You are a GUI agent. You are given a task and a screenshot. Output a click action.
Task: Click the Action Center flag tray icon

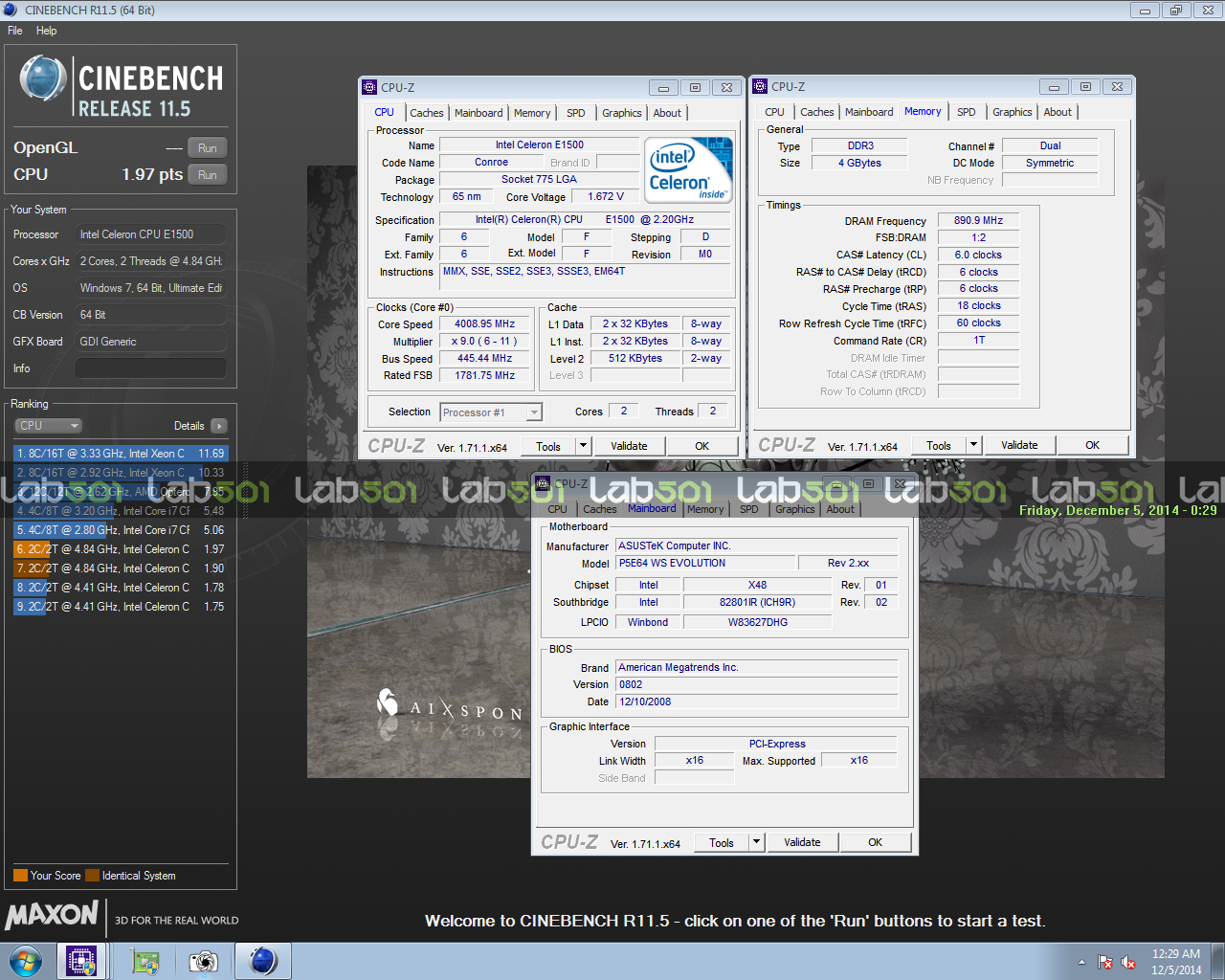point(1105,962)
